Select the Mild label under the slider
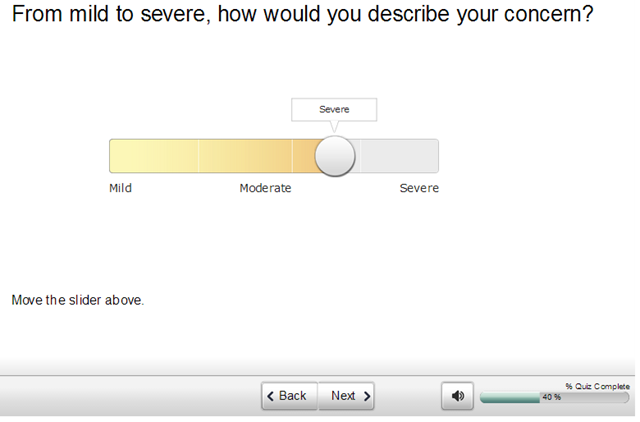640x422 pixels. point(120,188)
